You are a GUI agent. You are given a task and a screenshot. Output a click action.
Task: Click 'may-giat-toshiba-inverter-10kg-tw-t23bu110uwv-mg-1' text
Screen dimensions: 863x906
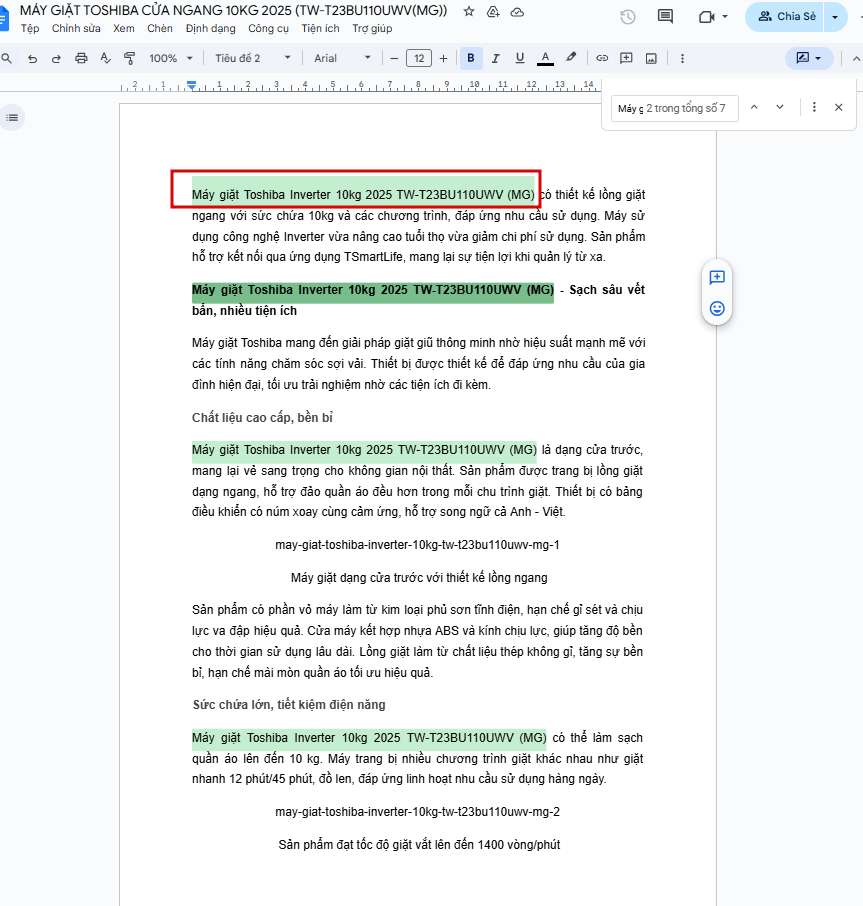(417, 545)
